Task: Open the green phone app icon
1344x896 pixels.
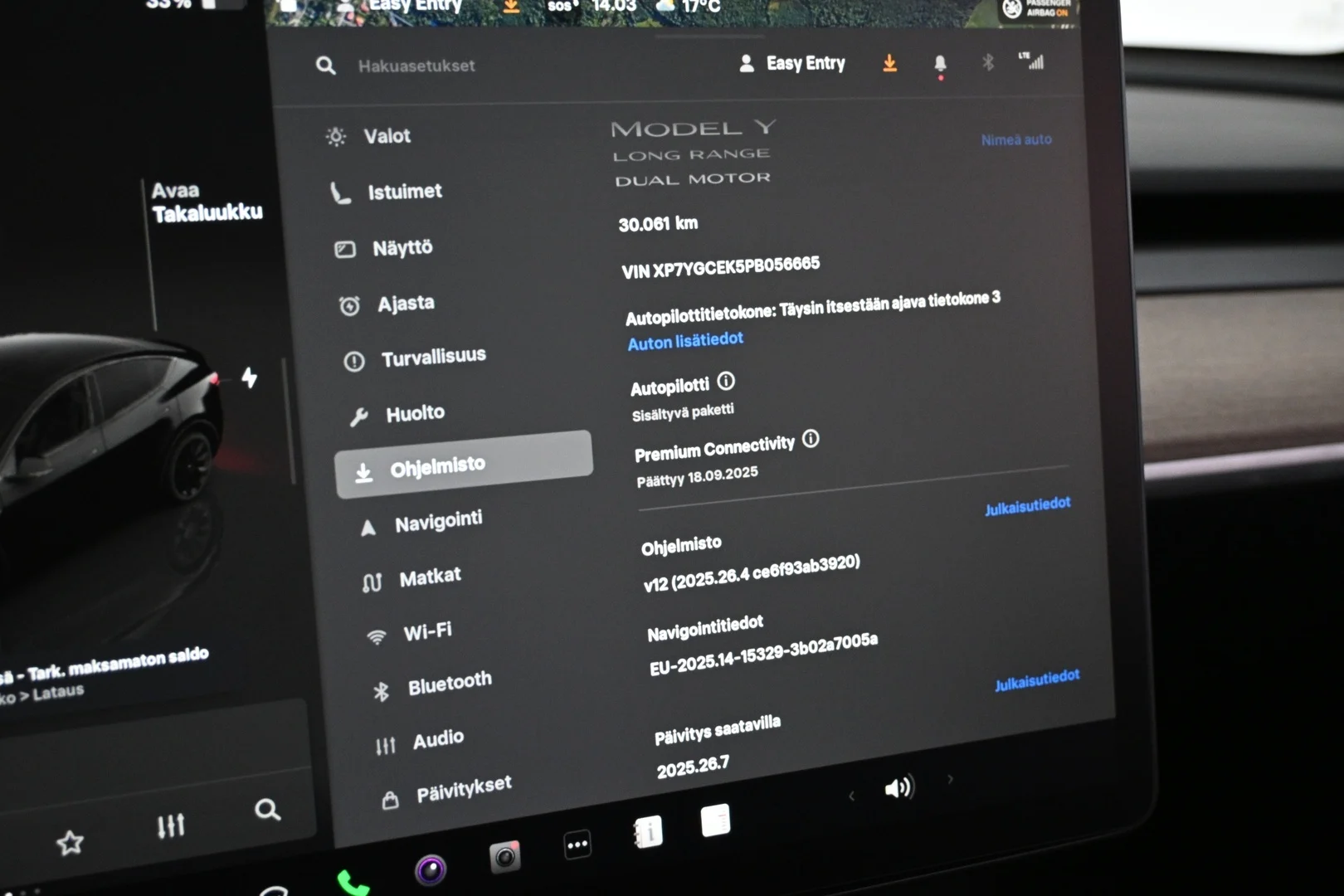Action: [x=353, y=883]
